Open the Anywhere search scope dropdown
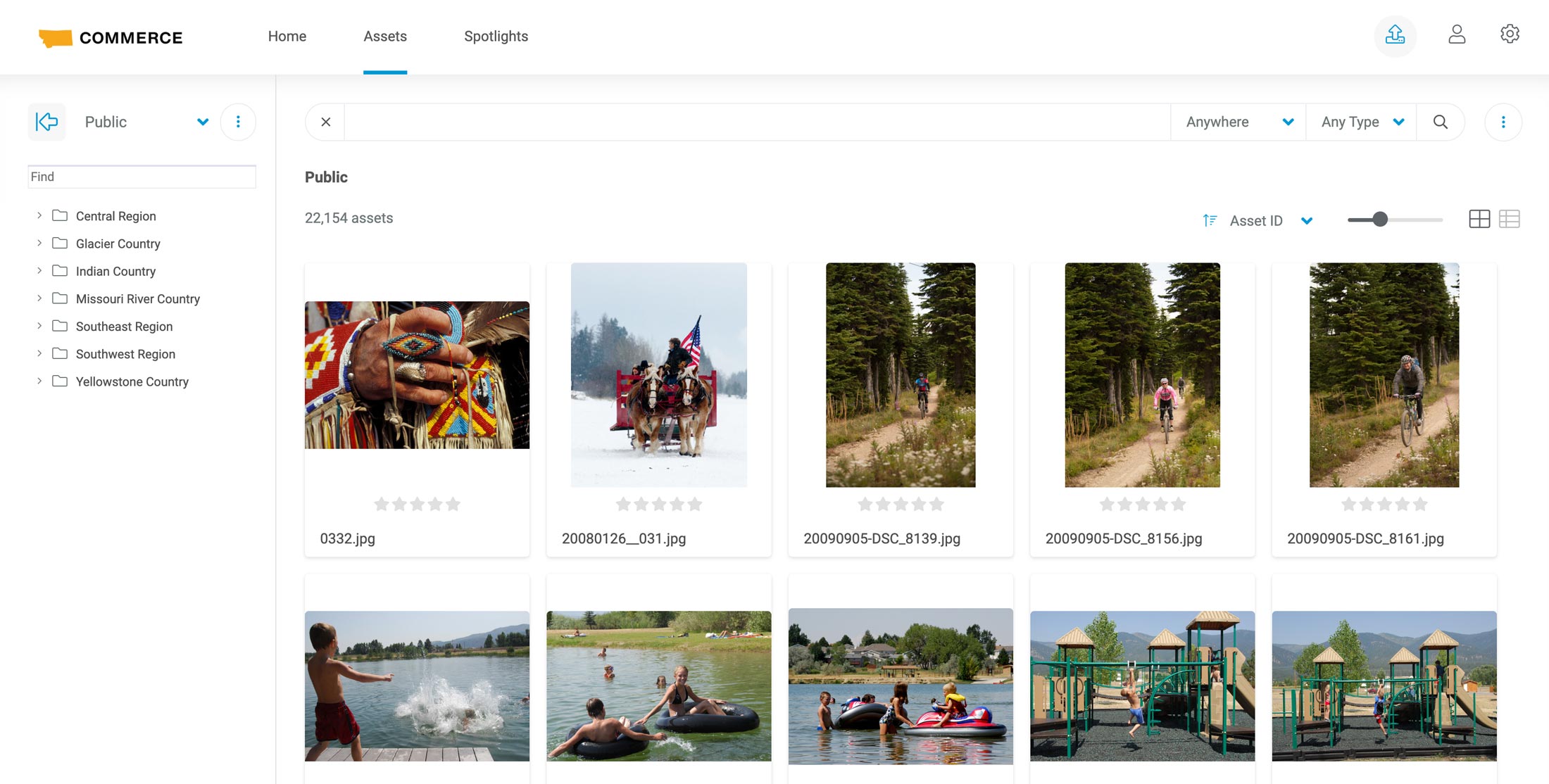Image resolution: width=1549 pixels, height=784 pixels. pos(1238,122)
